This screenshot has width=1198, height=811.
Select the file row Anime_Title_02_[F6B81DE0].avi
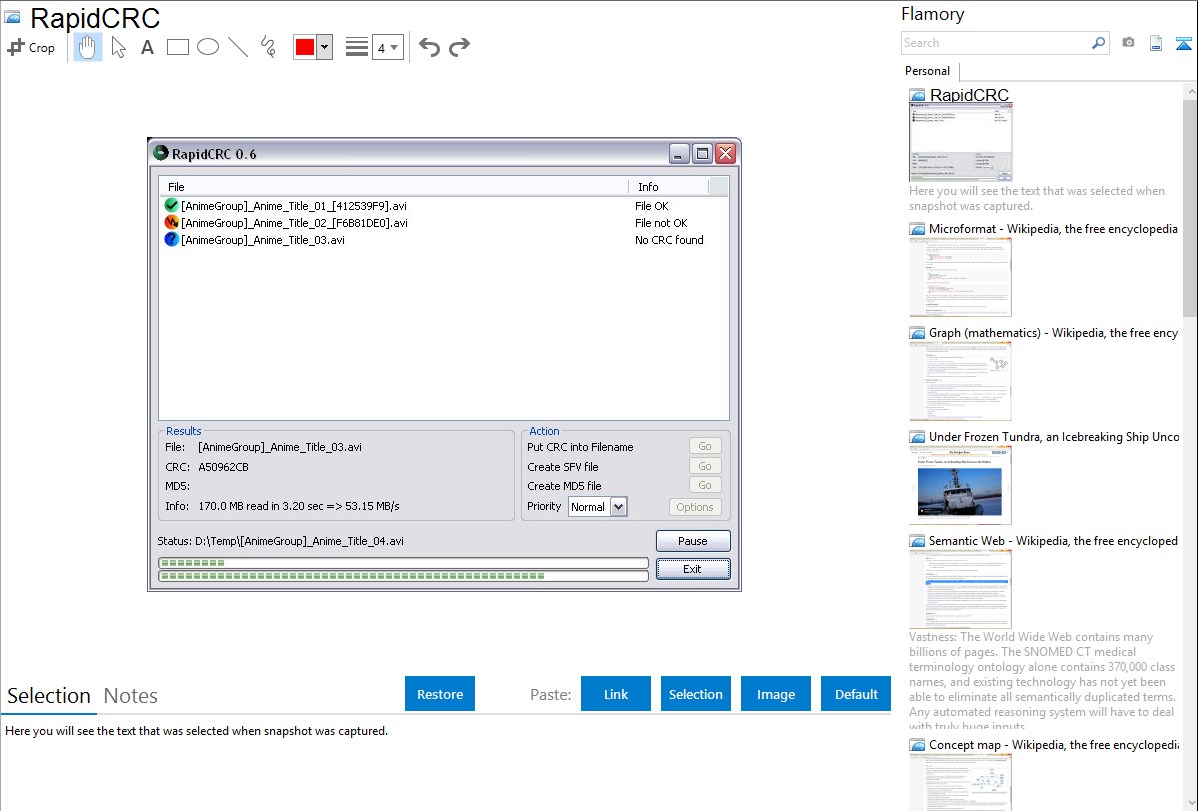coord(444,222)
